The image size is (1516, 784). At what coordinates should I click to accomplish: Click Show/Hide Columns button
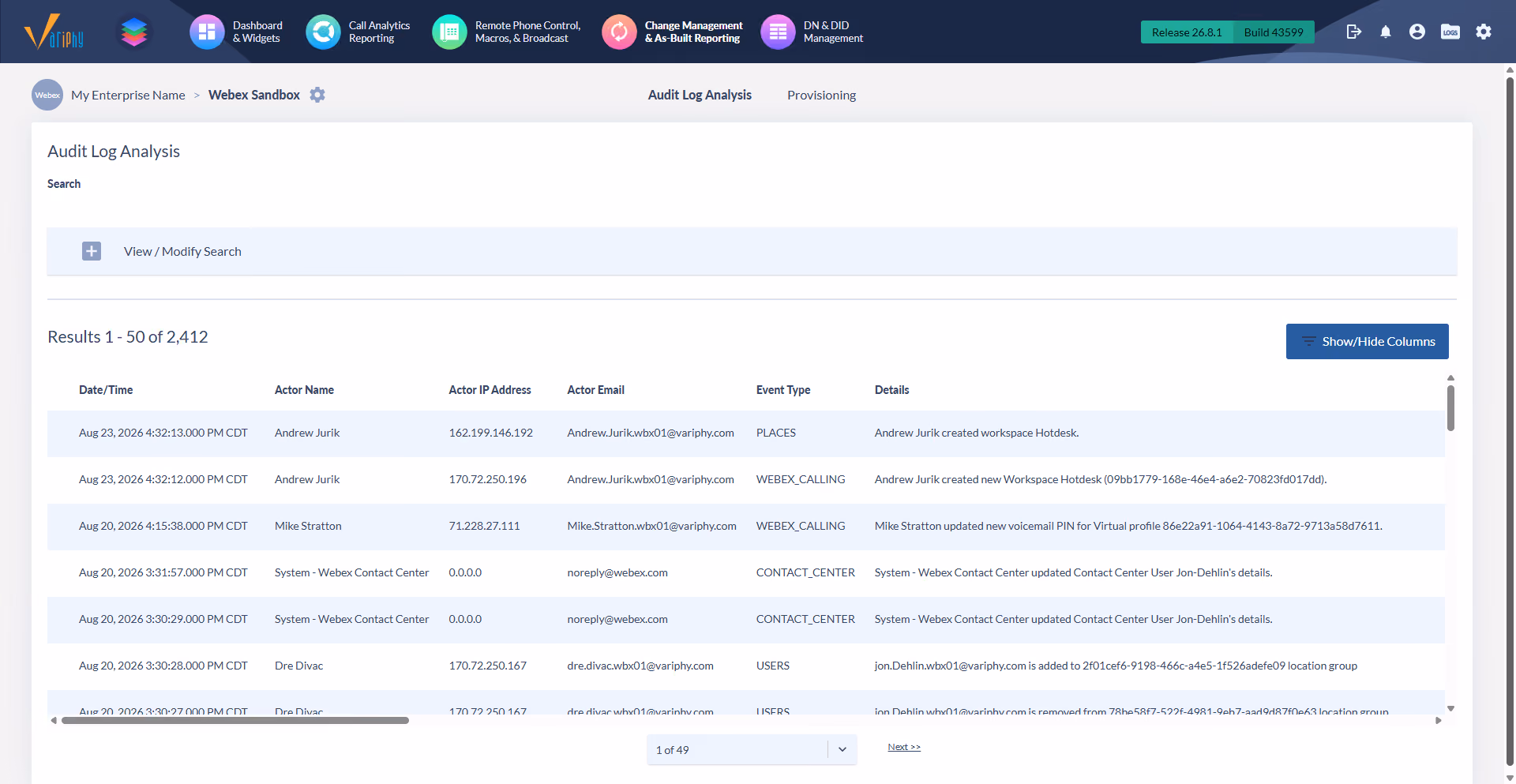[1367, 341]
